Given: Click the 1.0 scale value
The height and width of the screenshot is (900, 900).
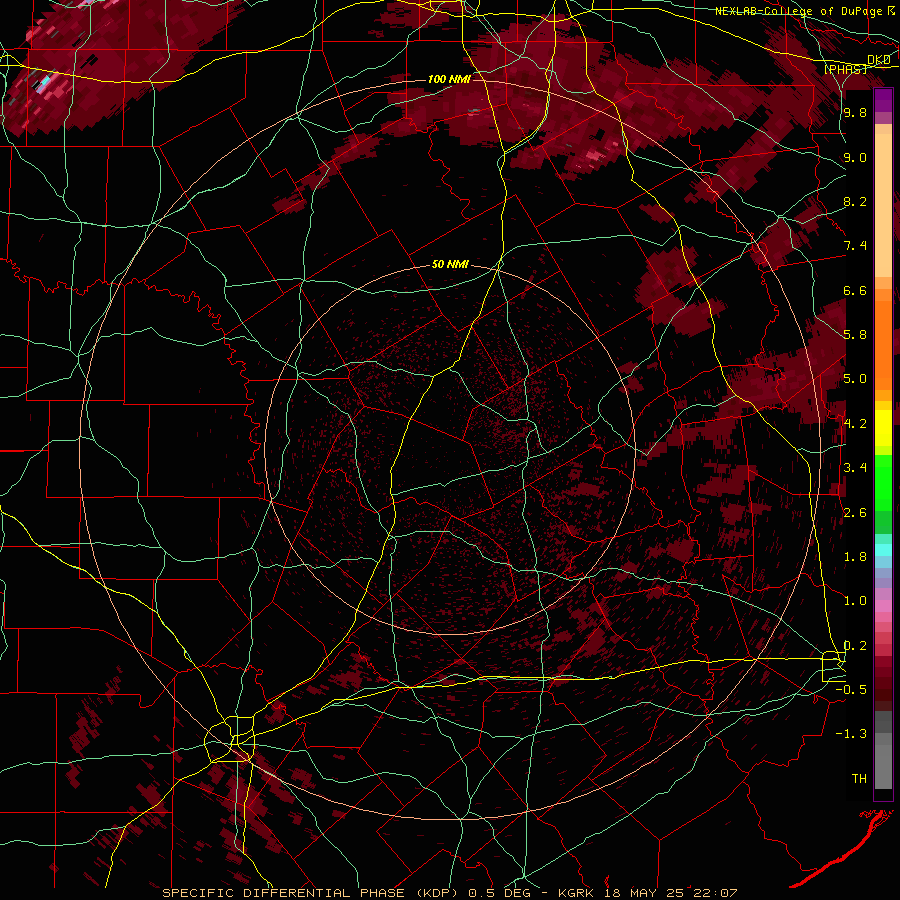Looking at the screenshot, I should pos(855,600).
